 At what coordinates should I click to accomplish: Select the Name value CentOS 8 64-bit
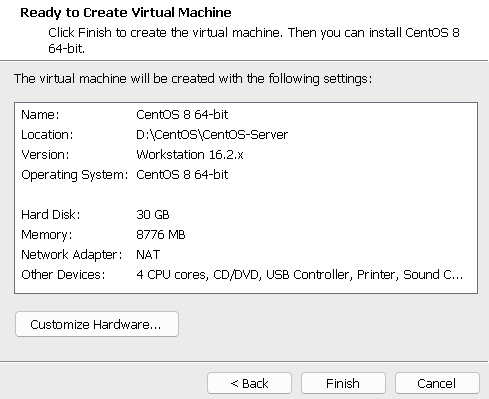pos(182,115)
